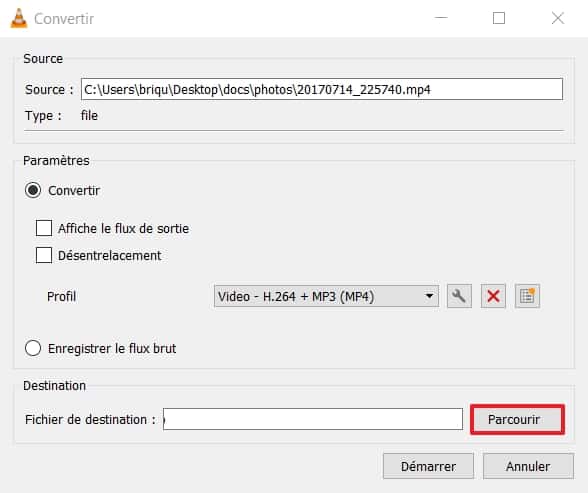
Task: Enable Affiche le flux de sortie checkbox
Action: (x=44, y=228)
